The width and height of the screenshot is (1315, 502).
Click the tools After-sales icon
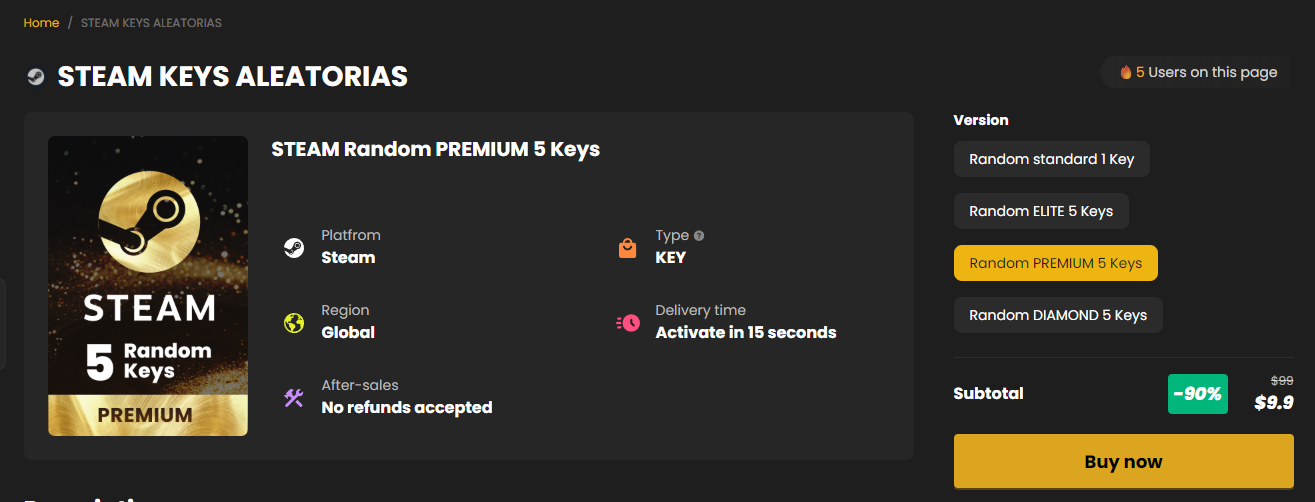coord(294,398)
